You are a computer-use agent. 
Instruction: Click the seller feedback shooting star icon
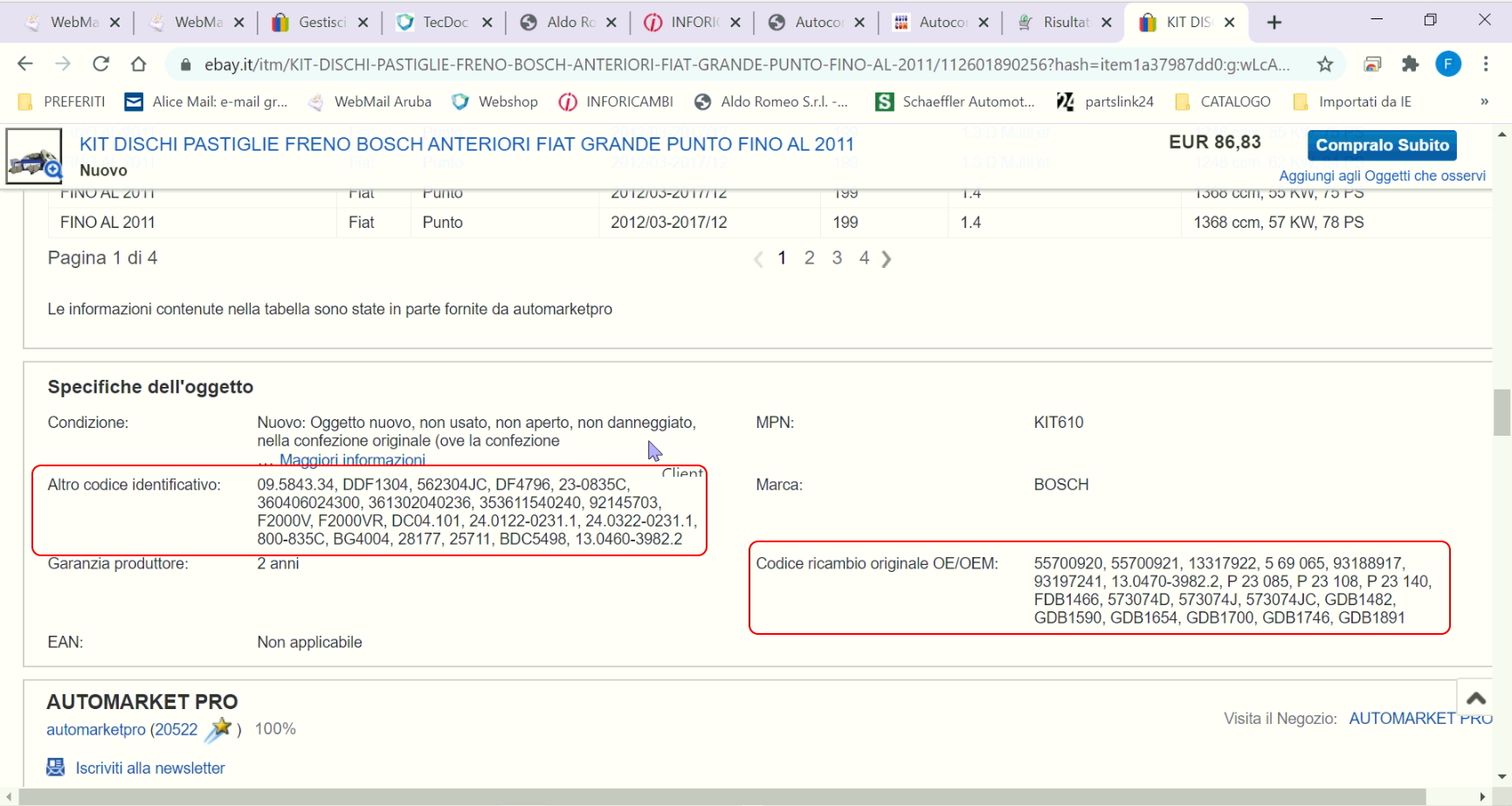[218, 729]
